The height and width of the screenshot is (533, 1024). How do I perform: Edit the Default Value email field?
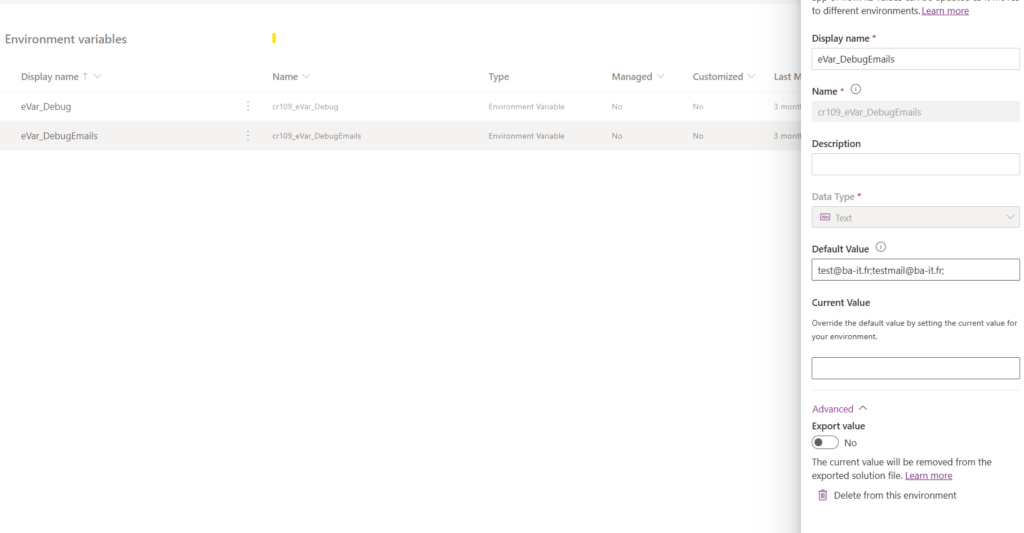[915, 270]
